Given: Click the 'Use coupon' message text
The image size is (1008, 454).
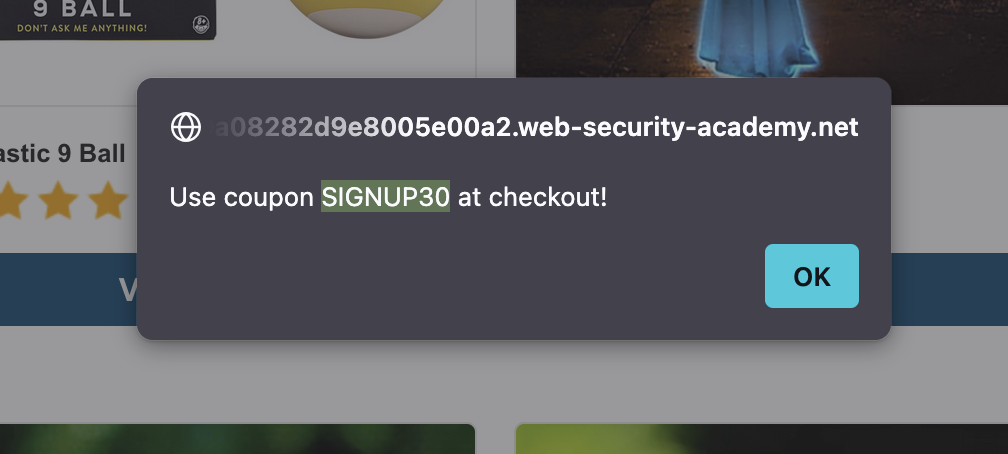Looking at the screenshot, I should (x=242, y=197).
